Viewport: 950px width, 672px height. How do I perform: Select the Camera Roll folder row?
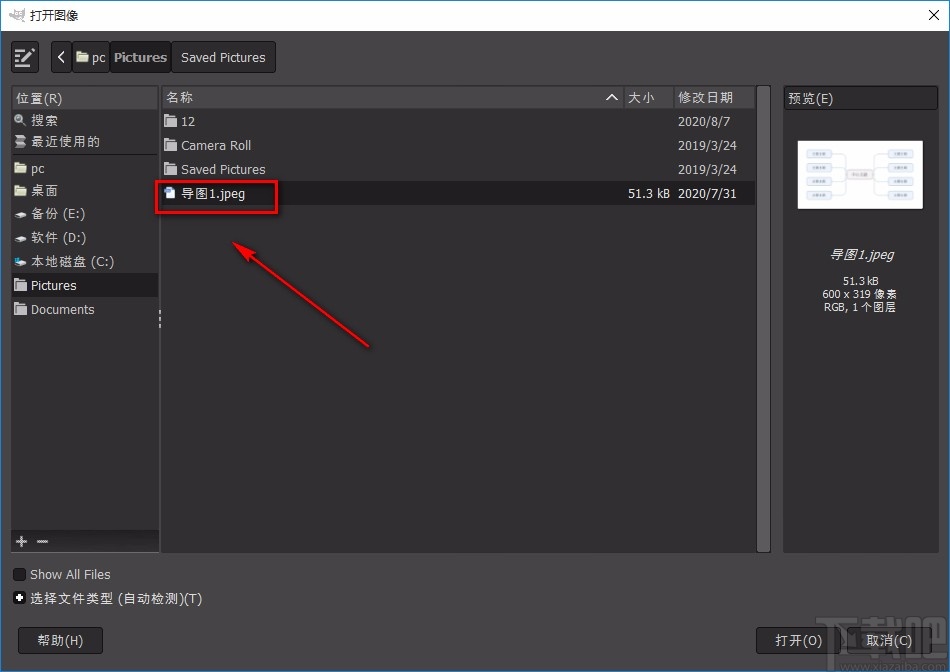click(x=458, y=145)
